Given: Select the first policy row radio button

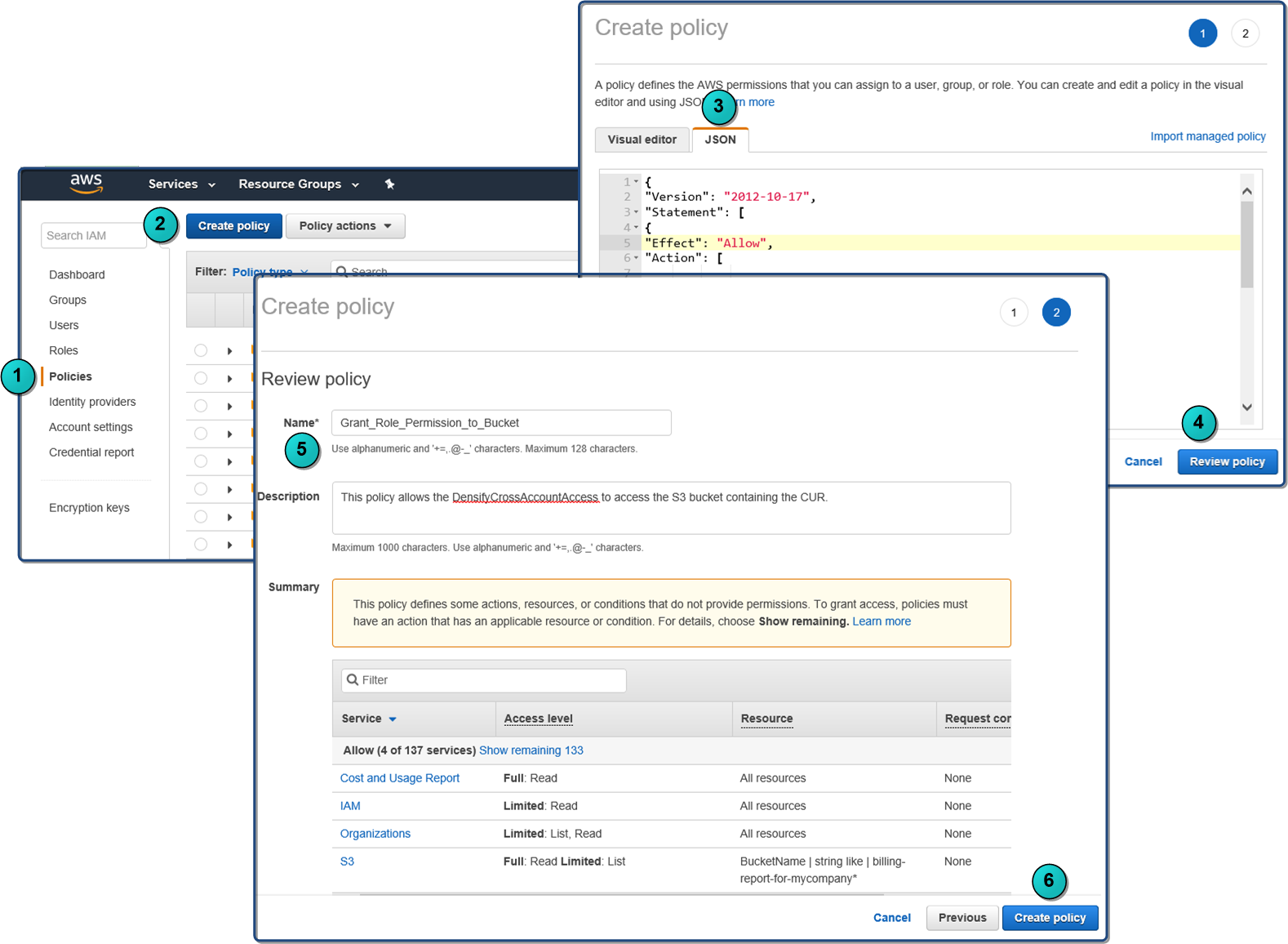Looking at the screenshot, I should 201,350.
